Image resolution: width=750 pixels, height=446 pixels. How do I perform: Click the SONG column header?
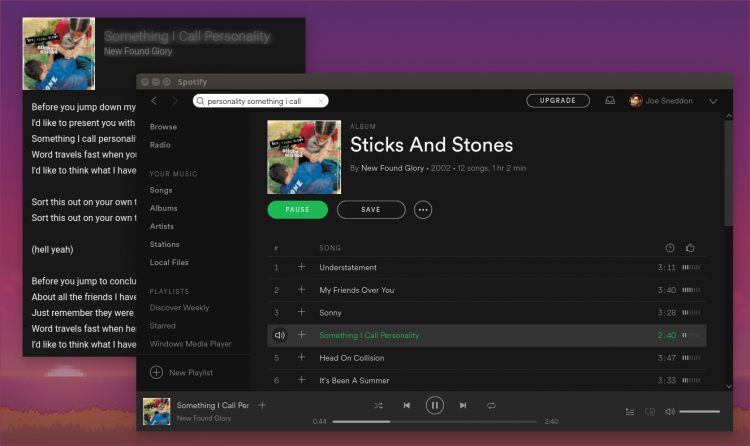coord(330,248)
